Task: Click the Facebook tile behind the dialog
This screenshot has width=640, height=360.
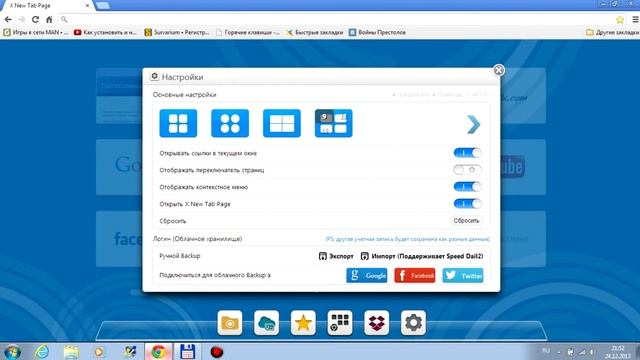Action: click(119, 239)
